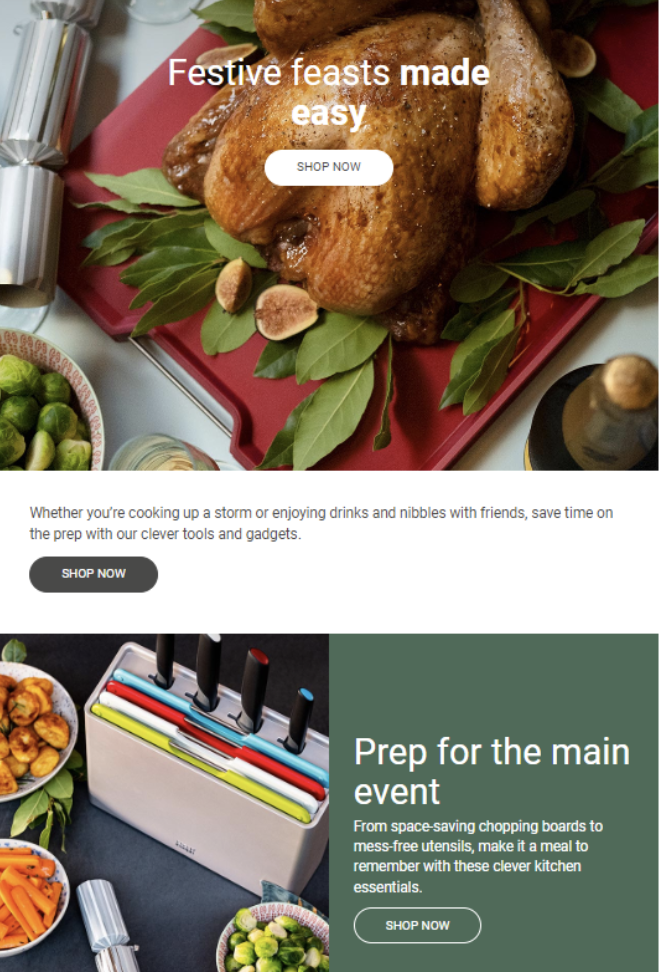Viewport: 660px width, 972px height.
Task: Click the paragraph about clever tools and gadgets
Action: (321, 523)
